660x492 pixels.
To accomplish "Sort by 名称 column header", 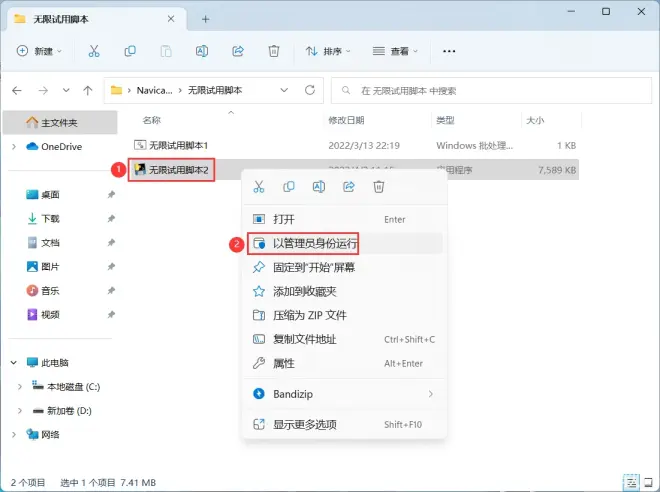I will (x=151, y=120).
